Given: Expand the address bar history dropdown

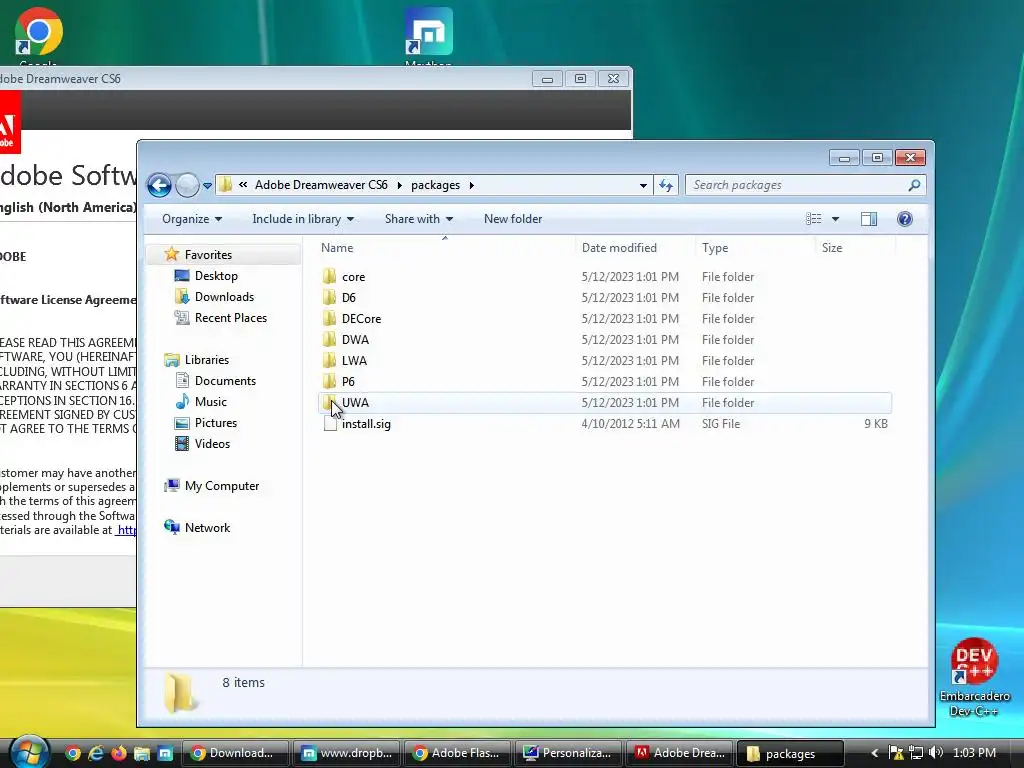Looking at the screenshot, I should tap(643, 185).
